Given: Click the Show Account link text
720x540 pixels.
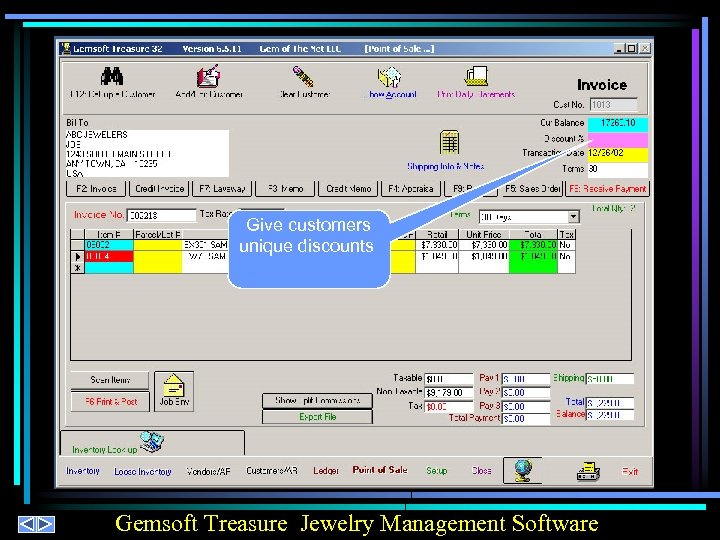Looking at the screenshot, I should point(392,95).
